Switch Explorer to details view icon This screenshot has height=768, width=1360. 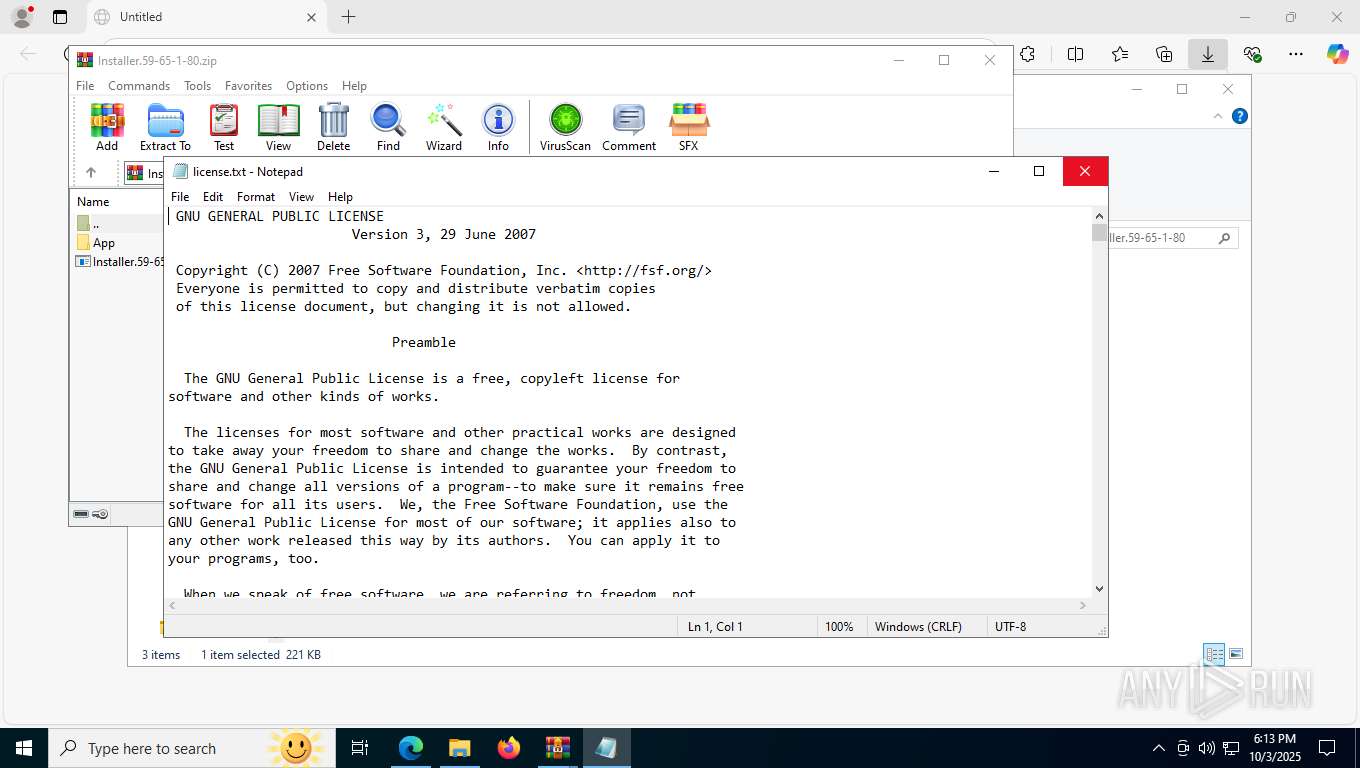(x=1214, y=655)
